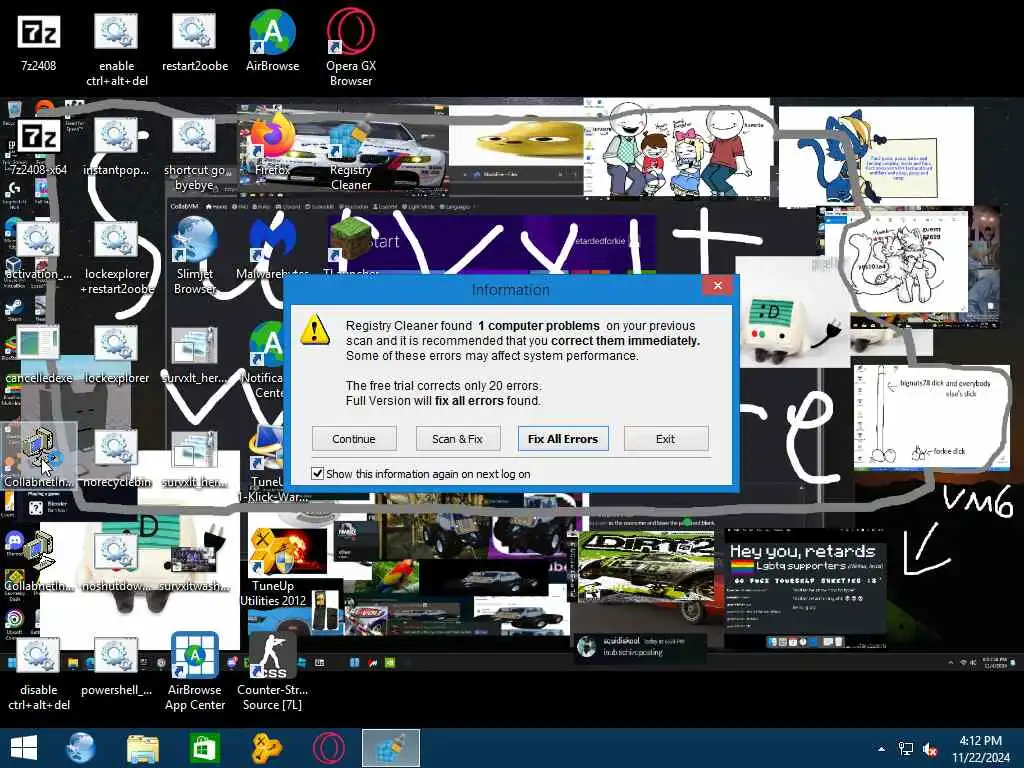Image resolution: width=1024 pixels, height=768 pixels.
Task: Open File Explorer from the taskbar
Action: [143, 748]
